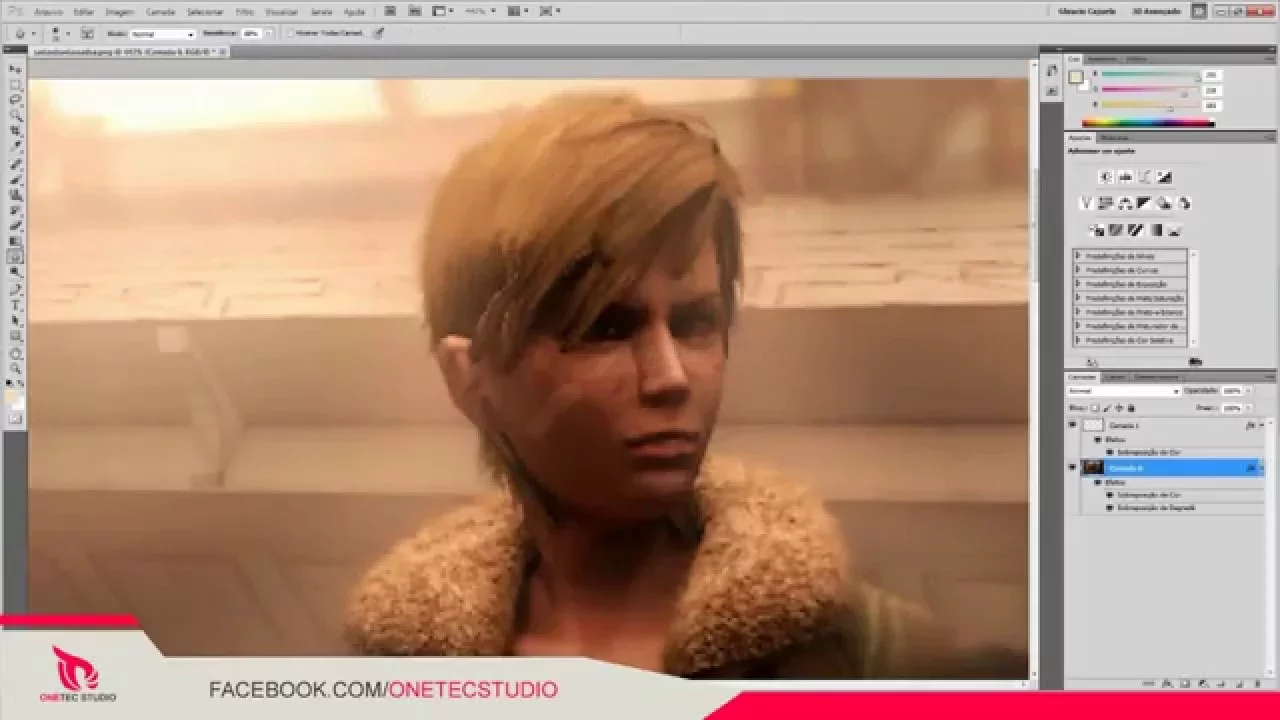The width and height of the screenshot is (1280, 720).
Task: Click the Threshold adjustment icon
Action: click(x=1135, y=230)
